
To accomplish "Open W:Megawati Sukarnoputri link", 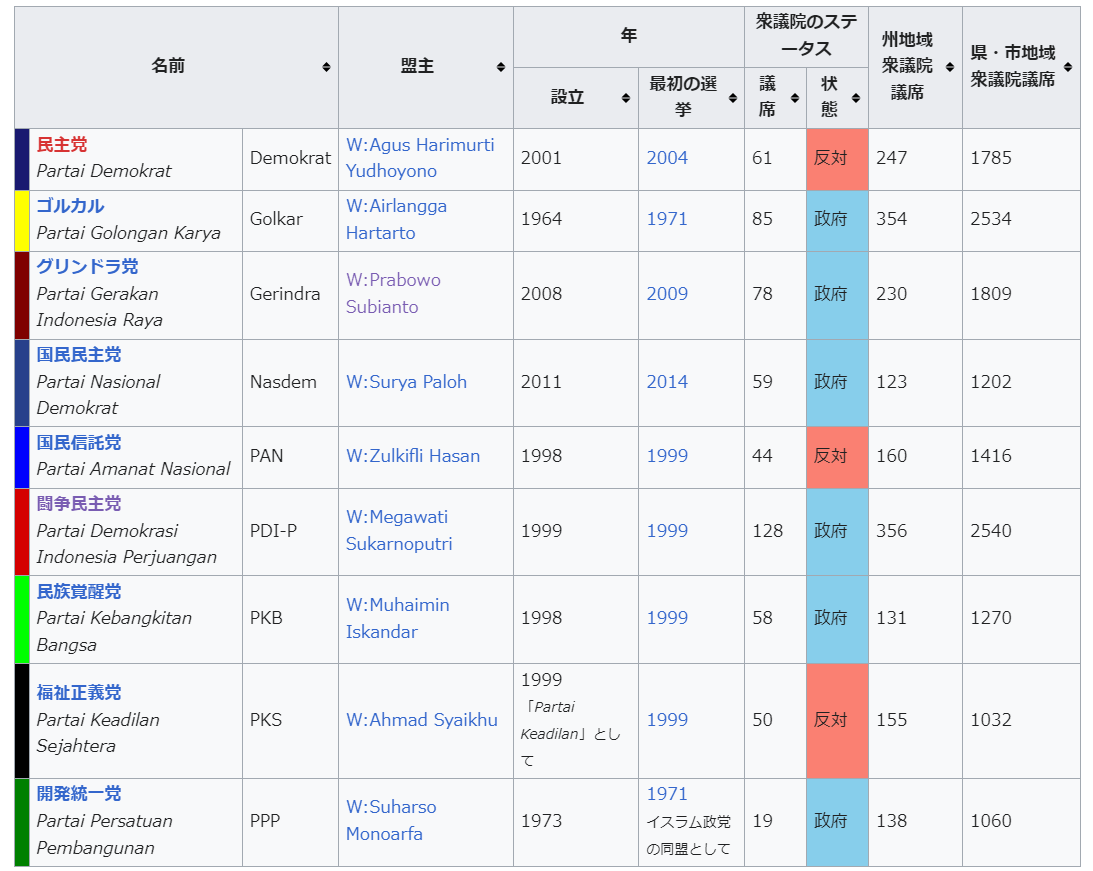I will click(x=399, y=530).
